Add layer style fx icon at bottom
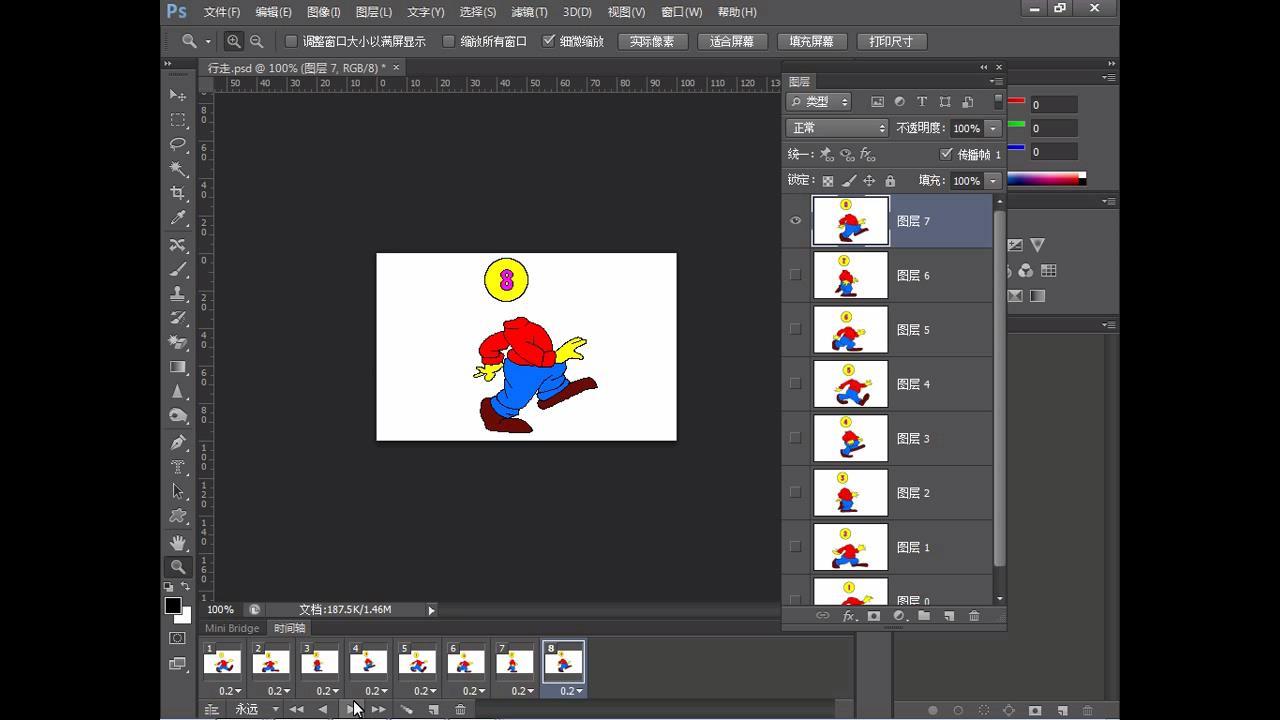Viewport: 1280px width, 720px height. tap(849, 616)
